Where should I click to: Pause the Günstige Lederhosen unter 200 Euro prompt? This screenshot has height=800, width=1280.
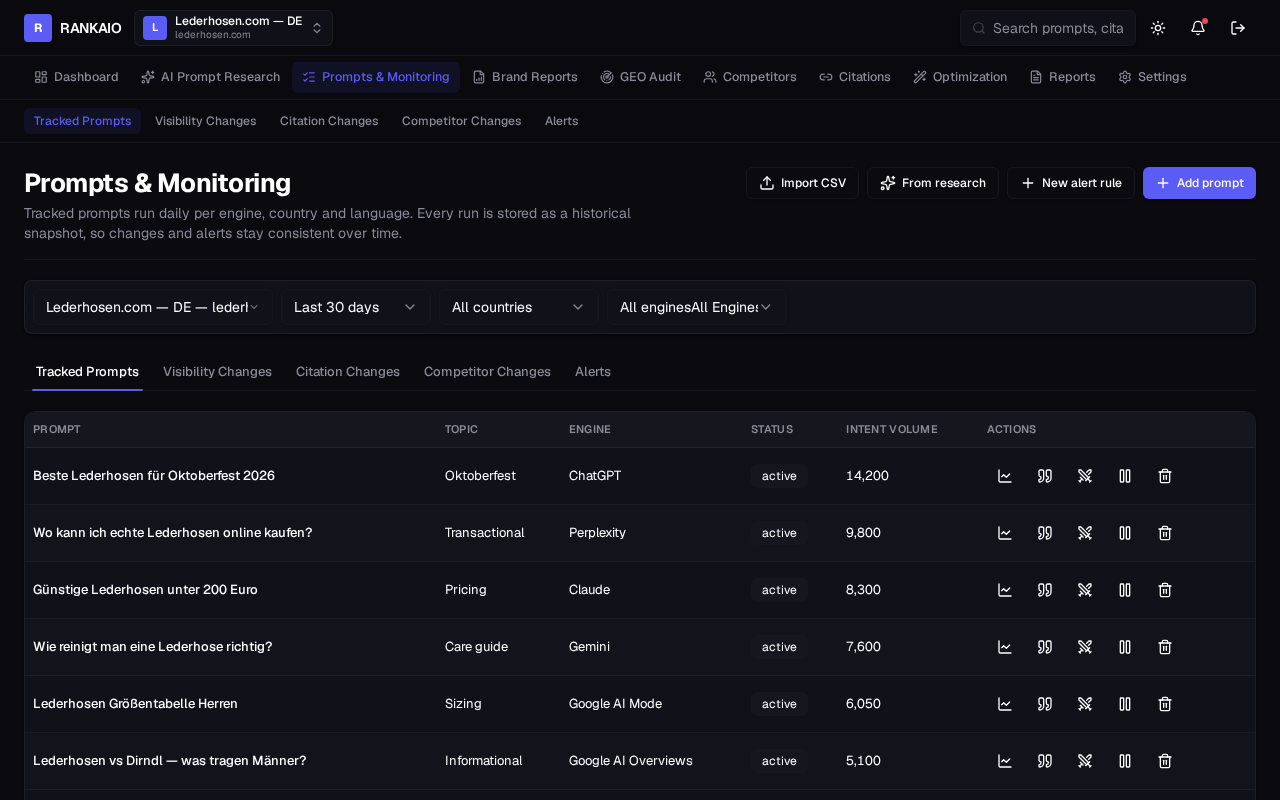1125,590
